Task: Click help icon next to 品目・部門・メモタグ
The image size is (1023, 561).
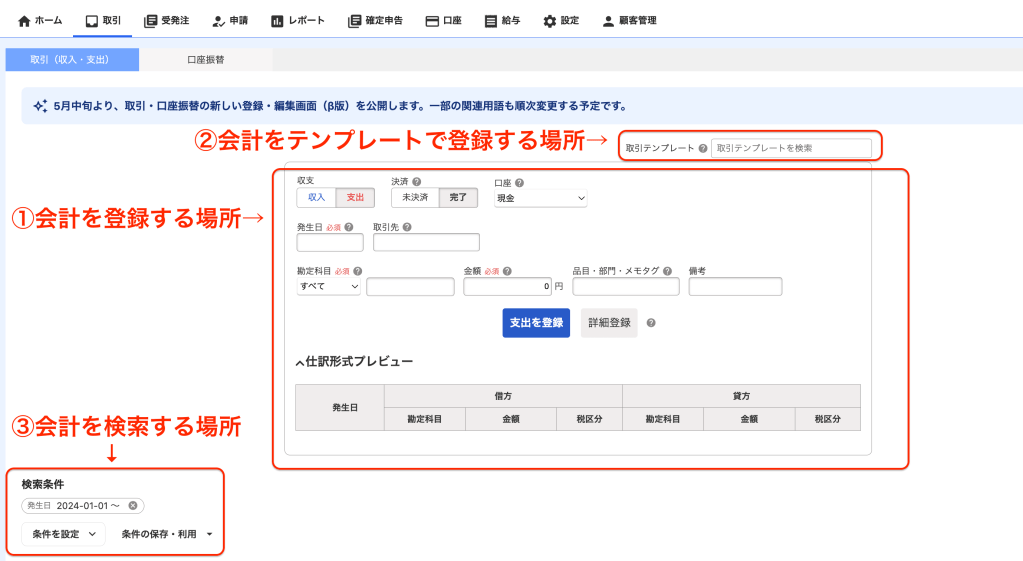Action: point(667,271)
